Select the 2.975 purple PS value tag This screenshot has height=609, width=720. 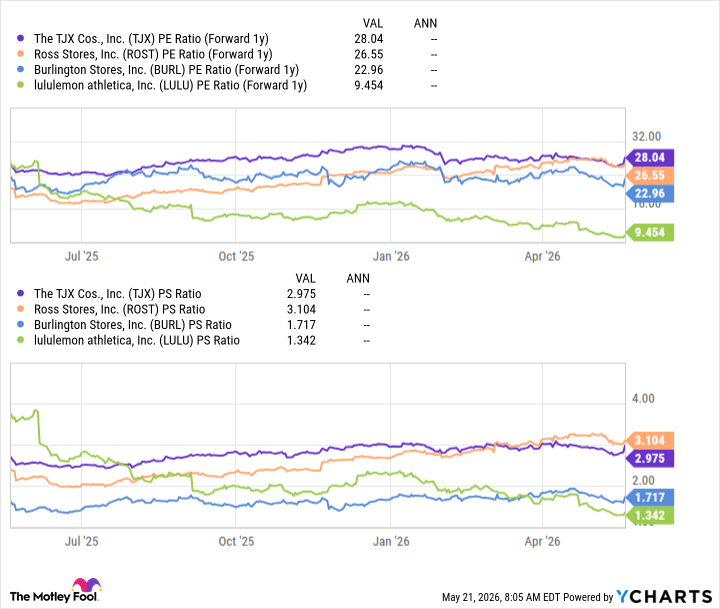pos(649,458)
